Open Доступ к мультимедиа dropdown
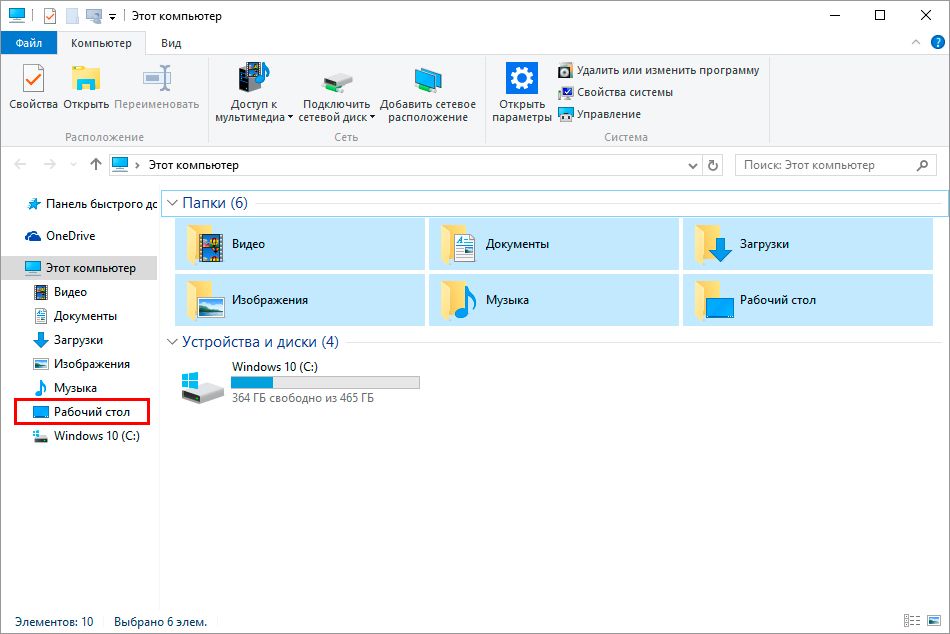Image resolution: width=950 pixels, height=634 pixels. (253, 110)
